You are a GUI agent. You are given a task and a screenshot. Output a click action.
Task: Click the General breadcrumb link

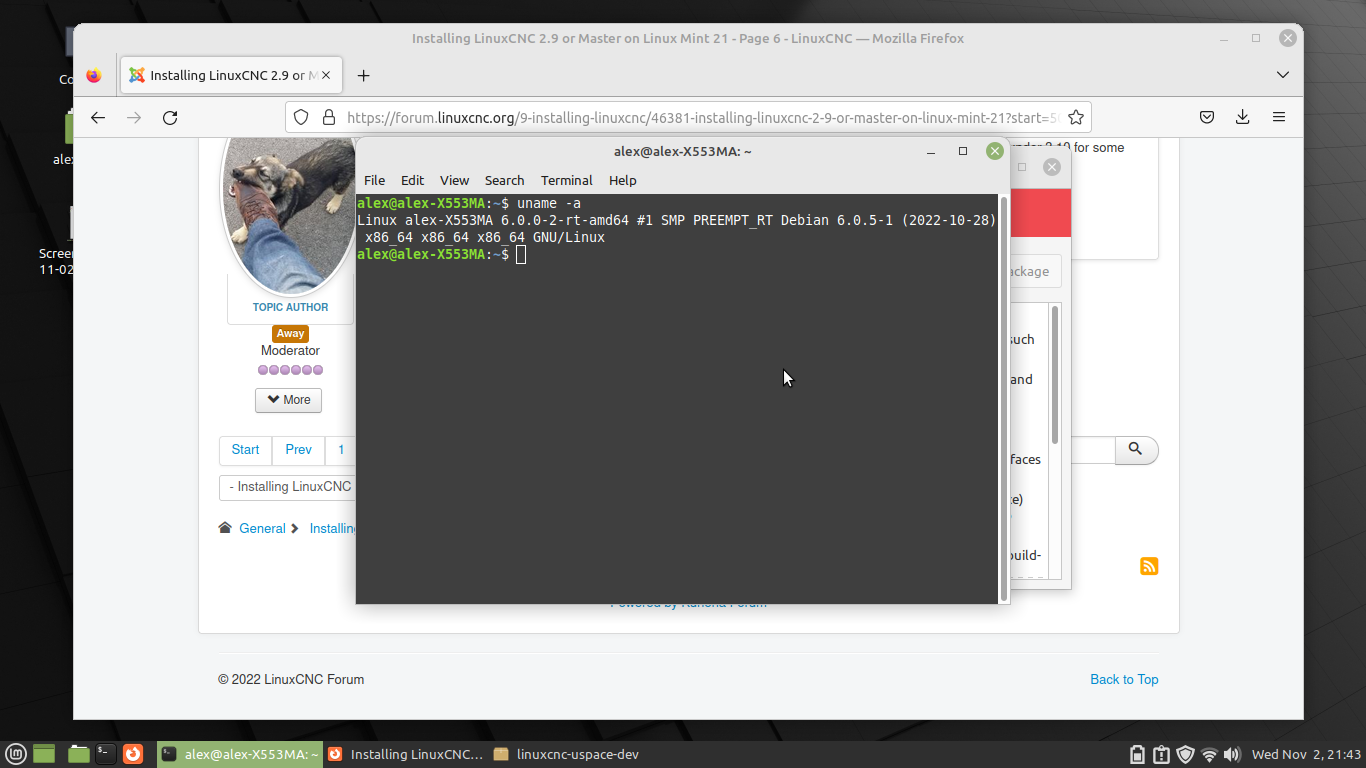(262, 528)
